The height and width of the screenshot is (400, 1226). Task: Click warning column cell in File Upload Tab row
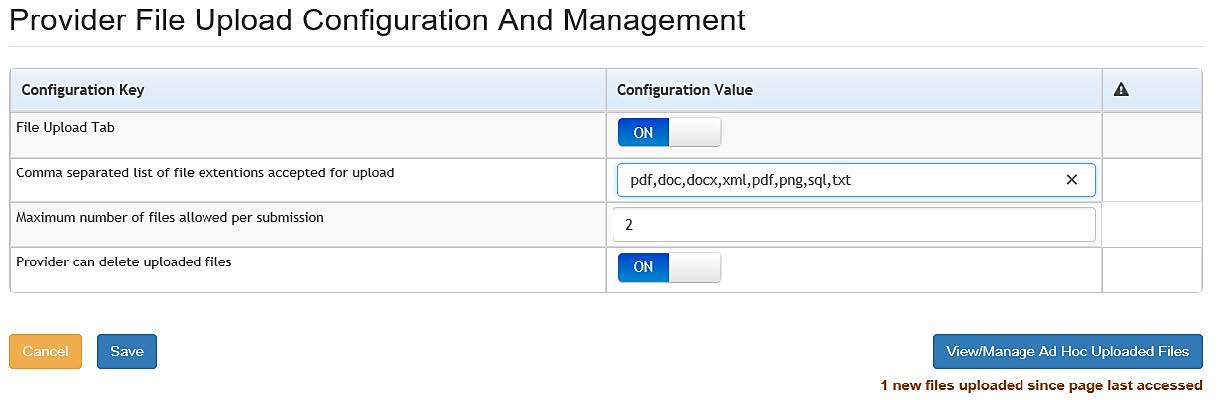pyautogui.click(x=1151, y=134)
